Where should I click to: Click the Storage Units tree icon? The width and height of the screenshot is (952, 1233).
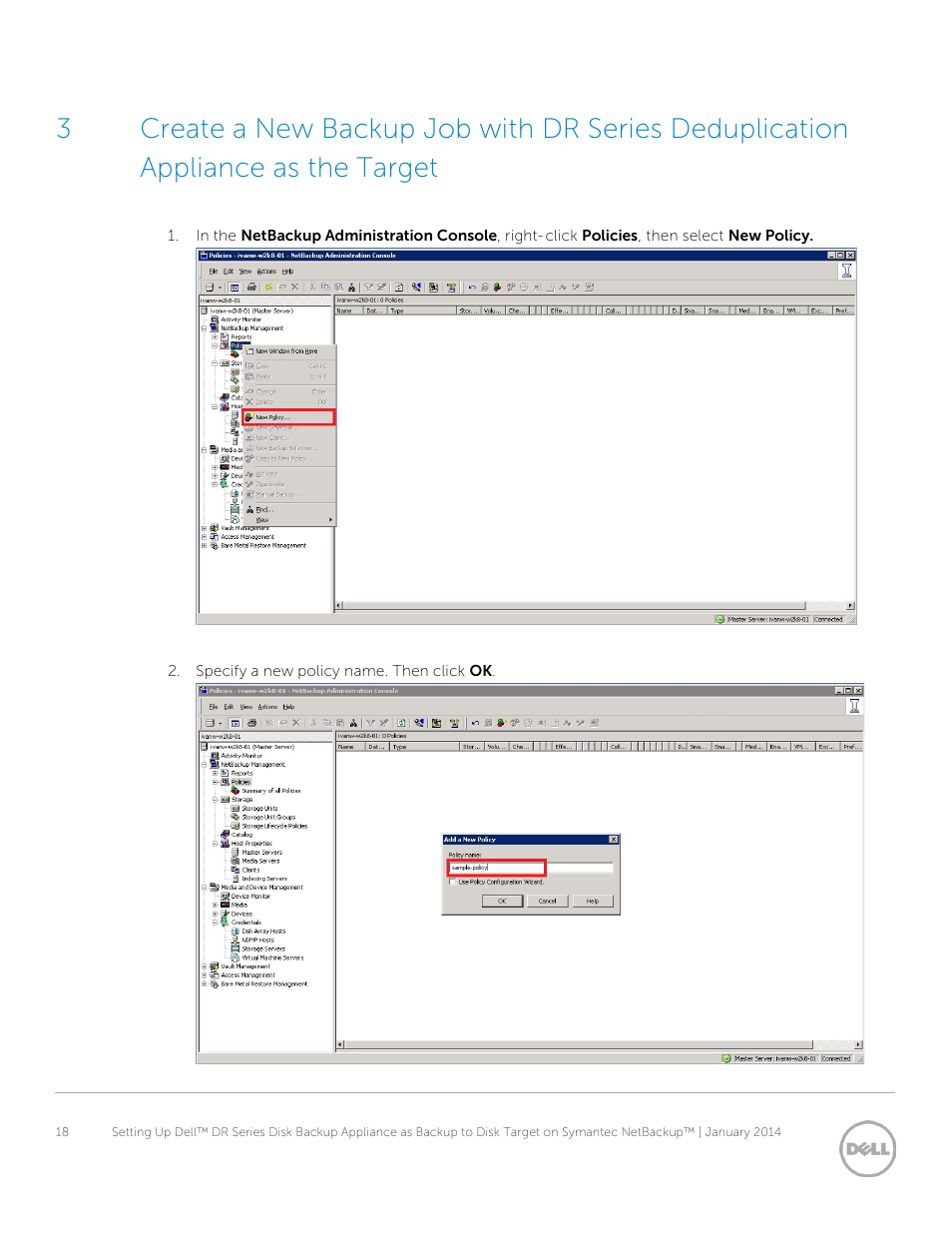pyautogui.click(x=236, y=809)
